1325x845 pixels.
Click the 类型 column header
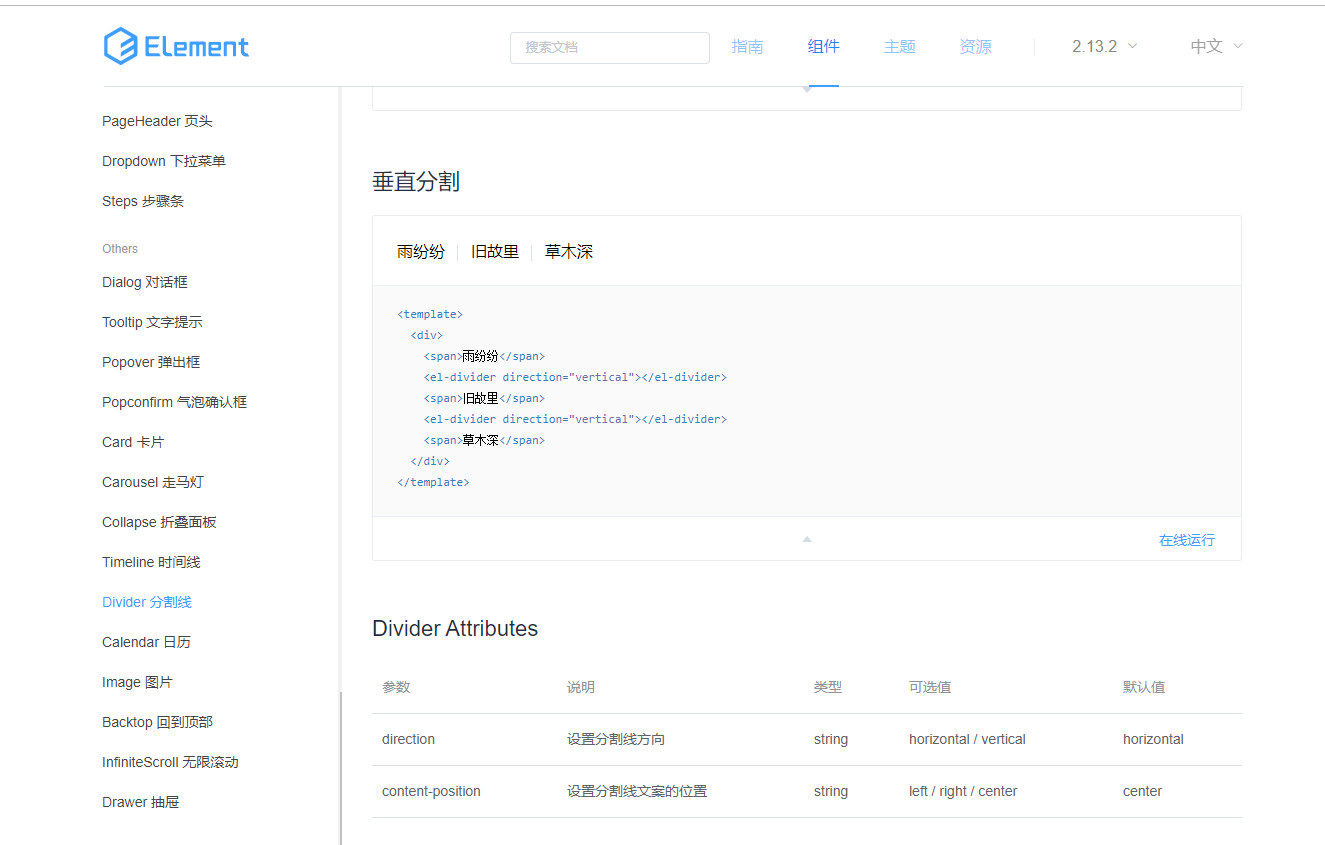pyautogui.click(x=828, y=687)
